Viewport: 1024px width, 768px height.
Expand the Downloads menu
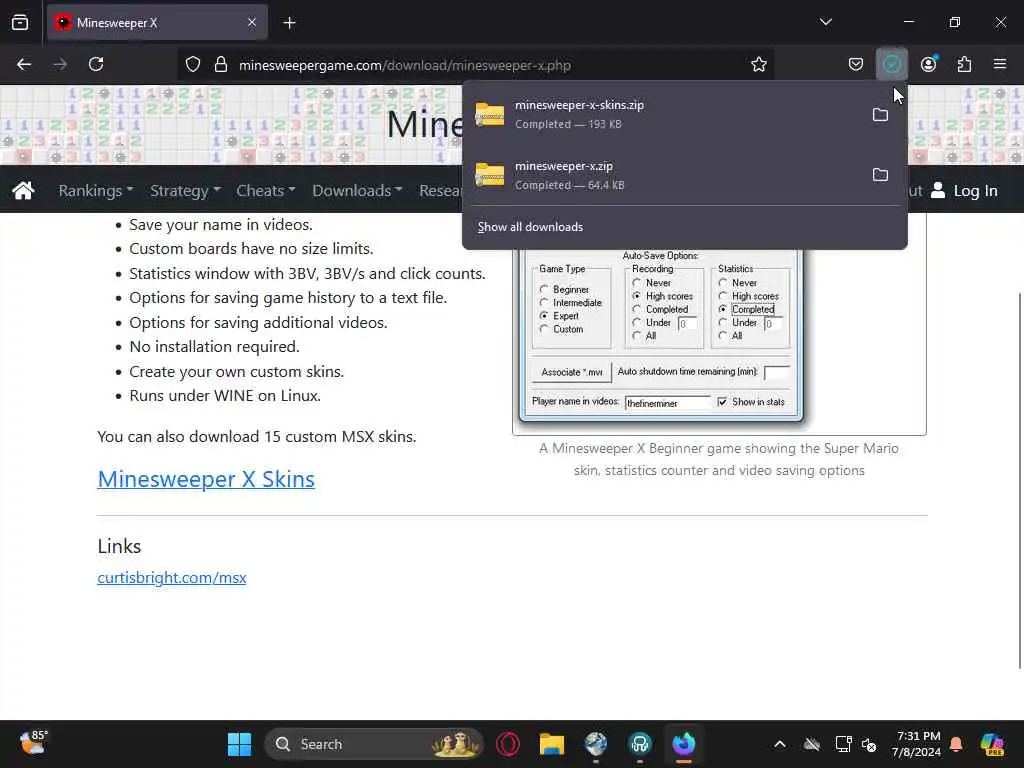pos(357,191)
